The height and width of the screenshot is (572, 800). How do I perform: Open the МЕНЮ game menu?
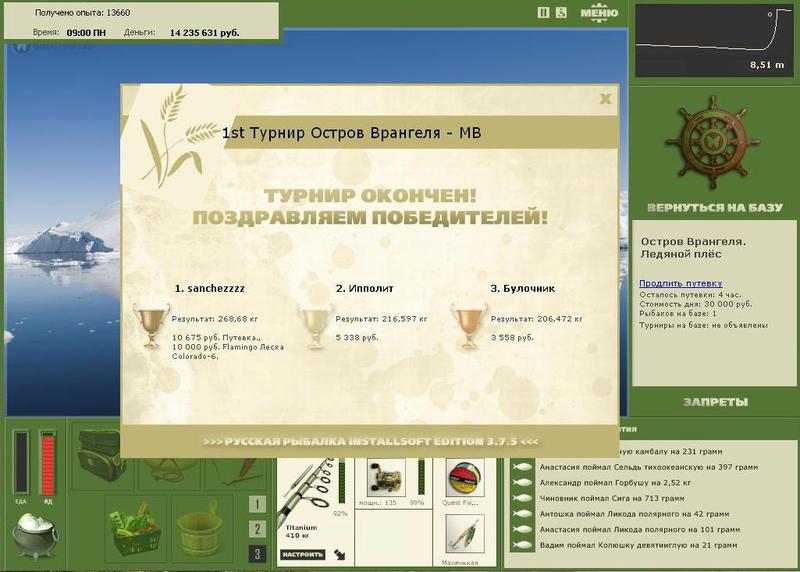pos(599,12)
